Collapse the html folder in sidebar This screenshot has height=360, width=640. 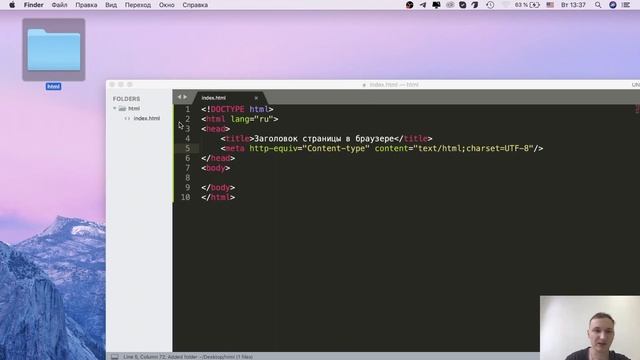[115, 108]
